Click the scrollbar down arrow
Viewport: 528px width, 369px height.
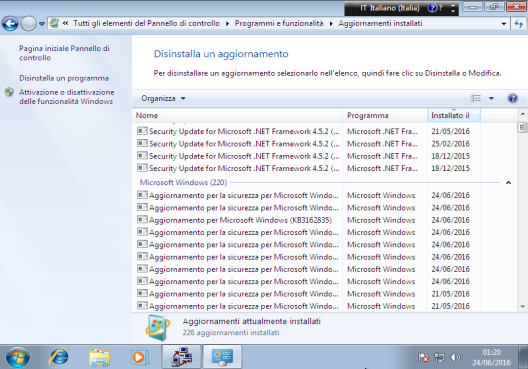[523, 306]
